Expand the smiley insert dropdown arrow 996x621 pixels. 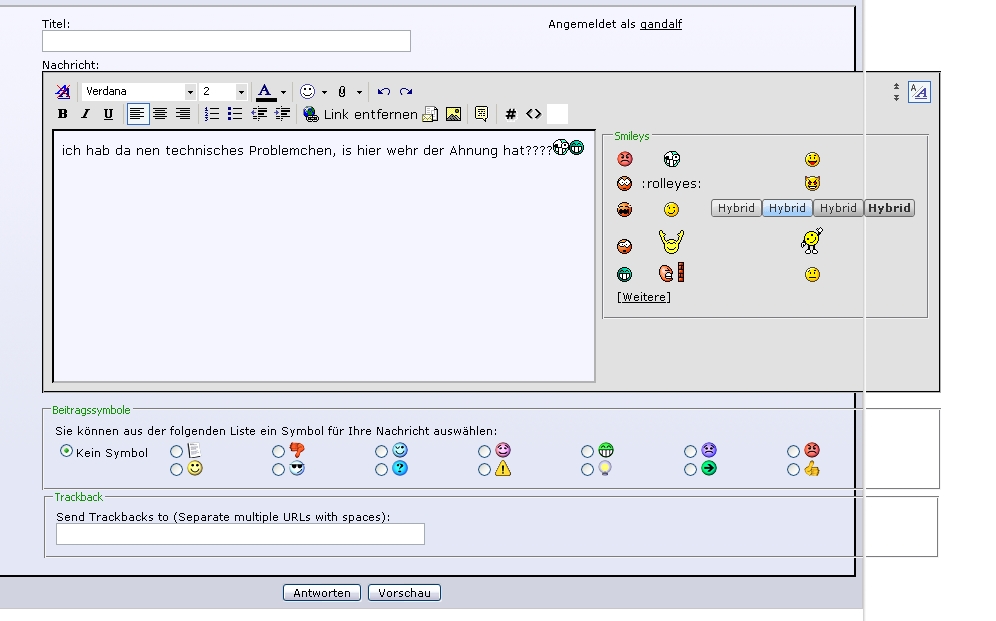pyautogui.click(x=324, y=92)
